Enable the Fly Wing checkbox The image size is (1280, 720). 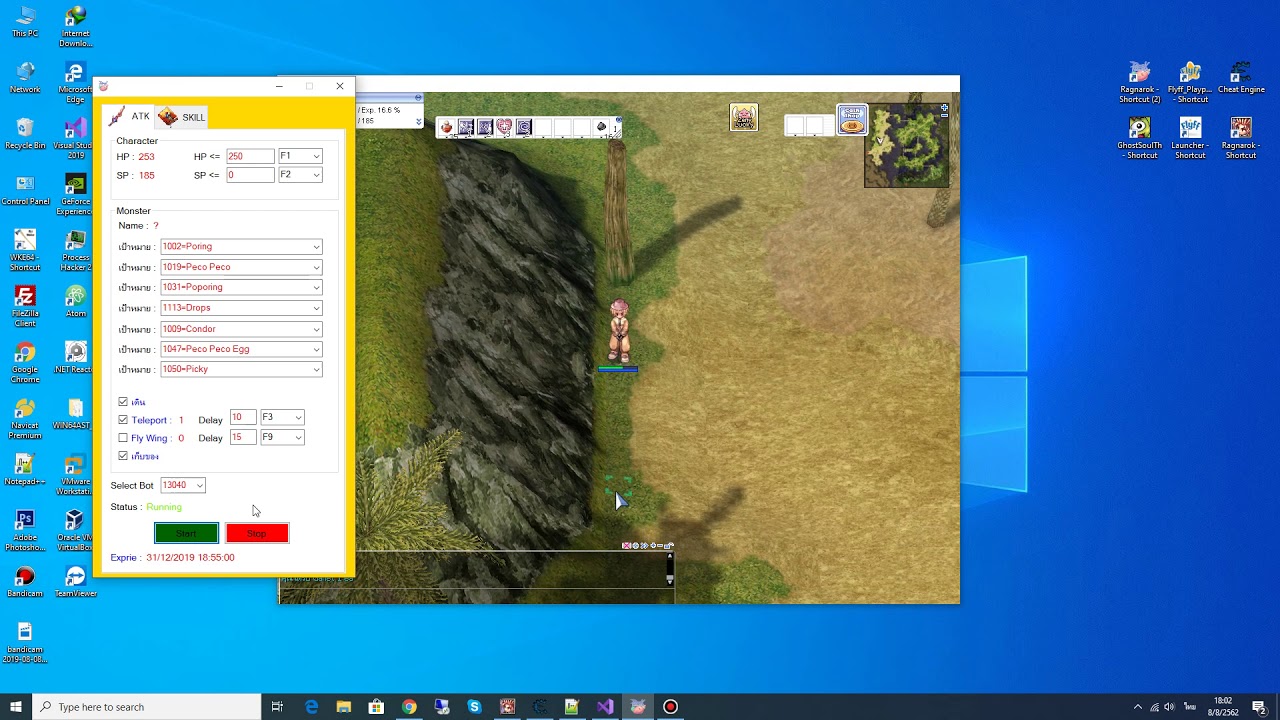[x=123, y=438]
